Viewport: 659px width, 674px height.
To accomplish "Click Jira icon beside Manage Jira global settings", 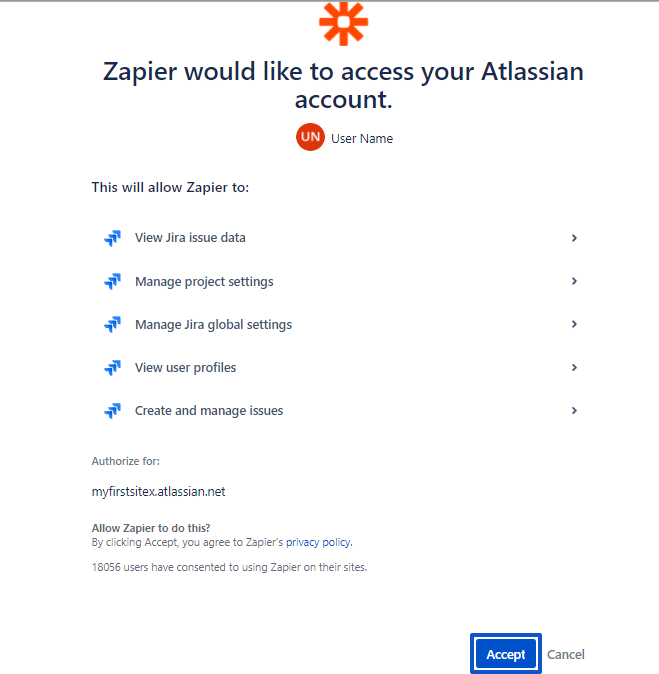I will (113, 325).
